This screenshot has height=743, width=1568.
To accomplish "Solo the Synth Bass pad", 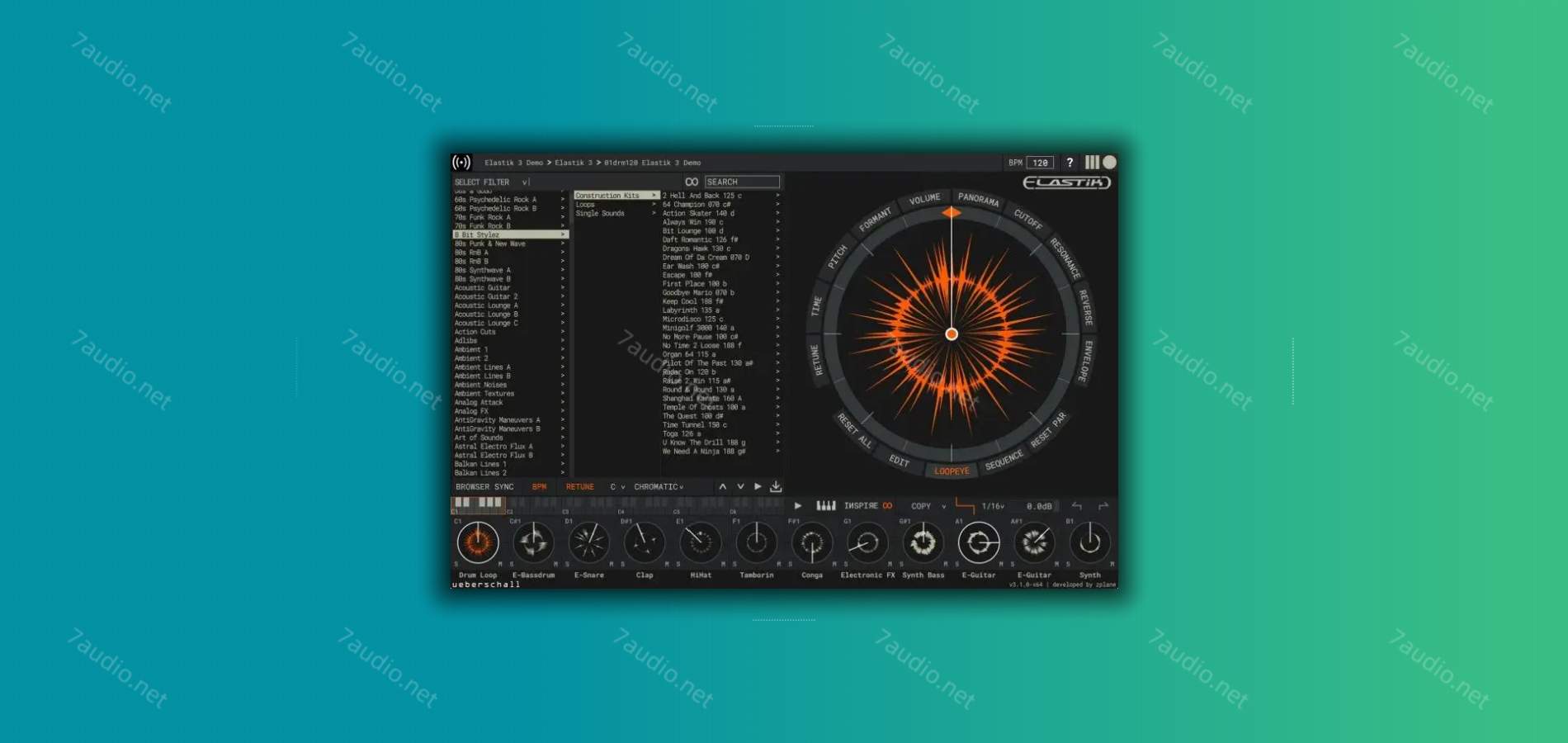I will [x=901, y=564].
